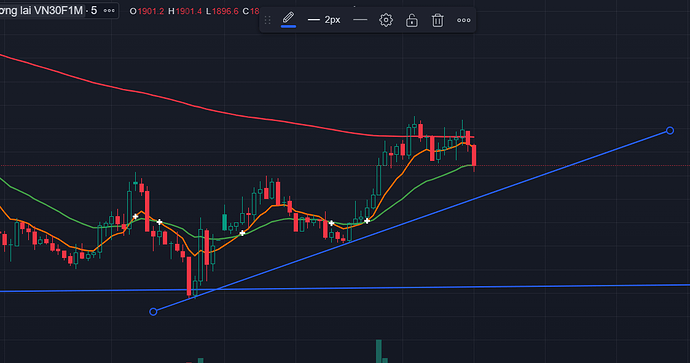This screenshot has width=690, height=363.
Task: Select trend line lower left anchor point
Action: pyautogui.click(x=153, y=312)
